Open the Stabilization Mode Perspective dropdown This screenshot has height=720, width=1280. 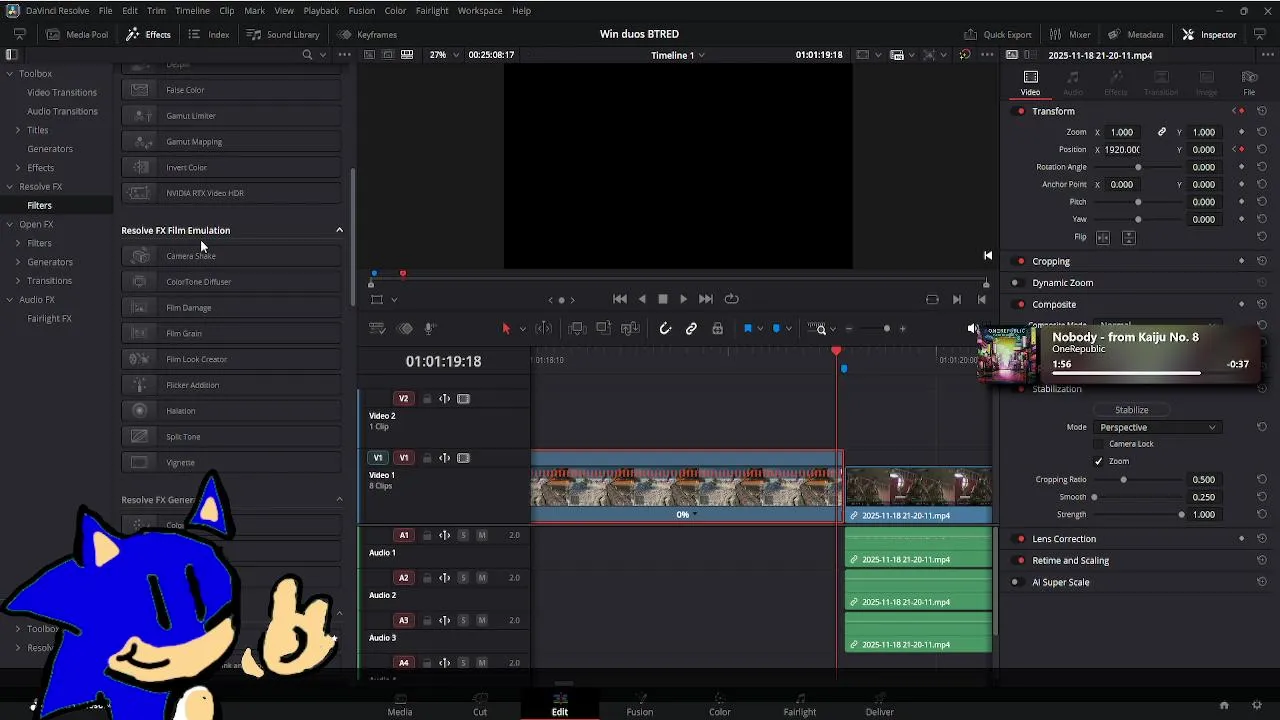point(1157,427)
